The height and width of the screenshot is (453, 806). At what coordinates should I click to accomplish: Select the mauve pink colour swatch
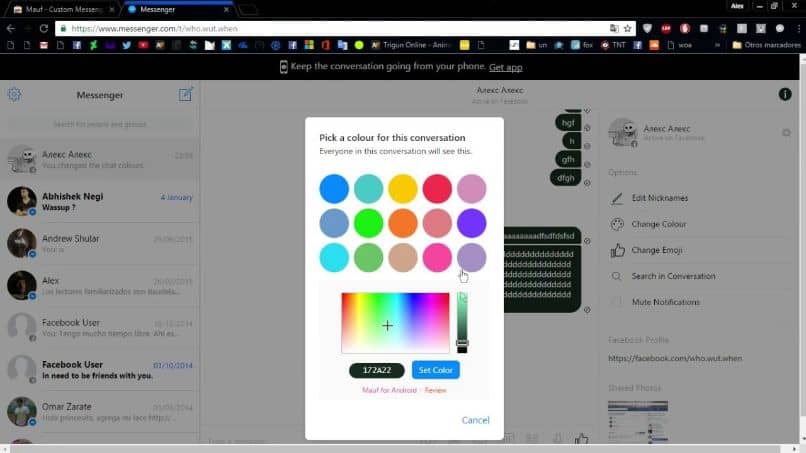(471, 189)
